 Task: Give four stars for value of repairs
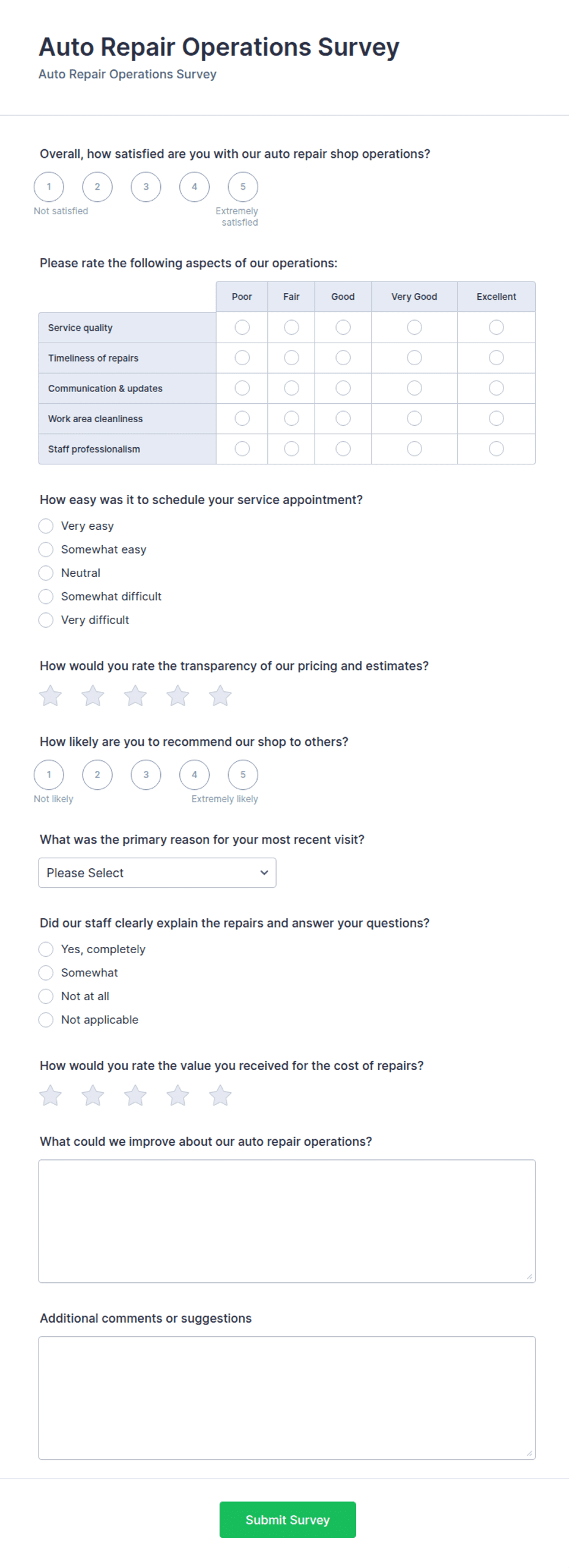point(177,1095)
